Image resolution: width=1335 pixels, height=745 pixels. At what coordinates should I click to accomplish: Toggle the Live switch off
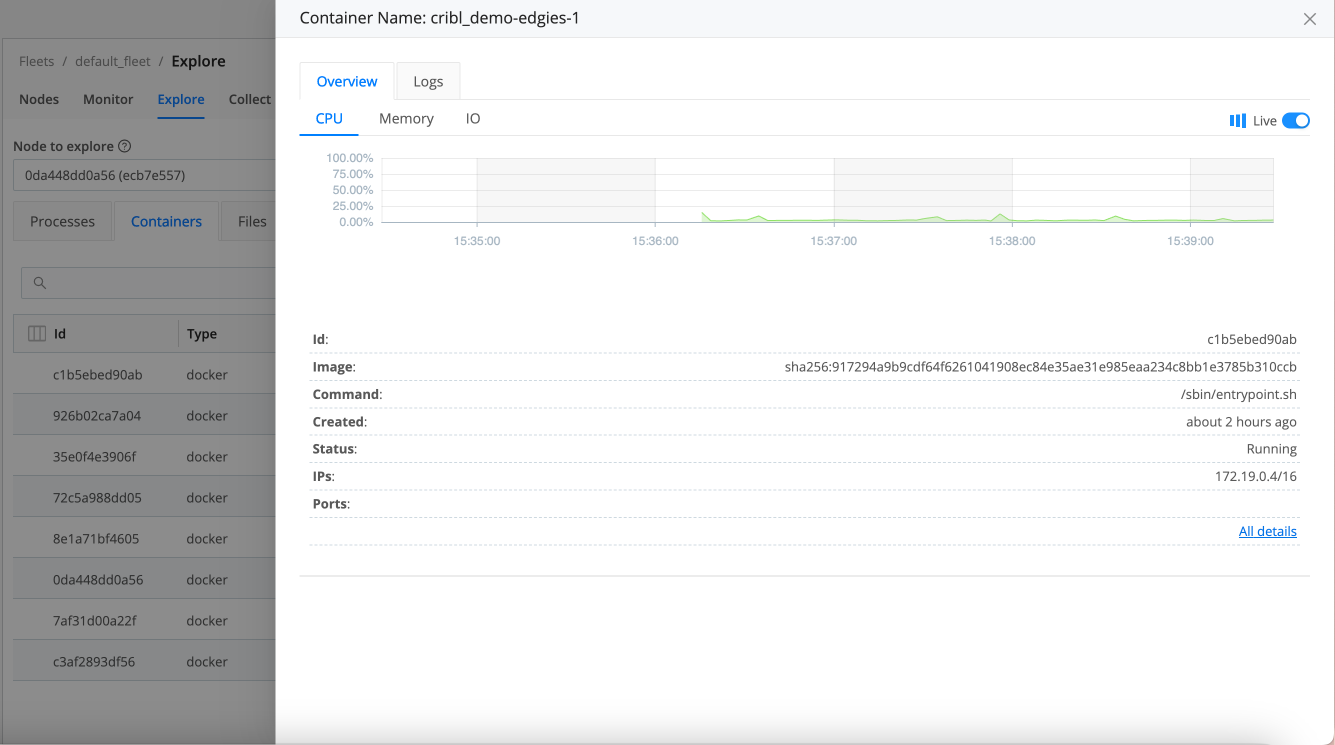click(x=1295, y=121)
